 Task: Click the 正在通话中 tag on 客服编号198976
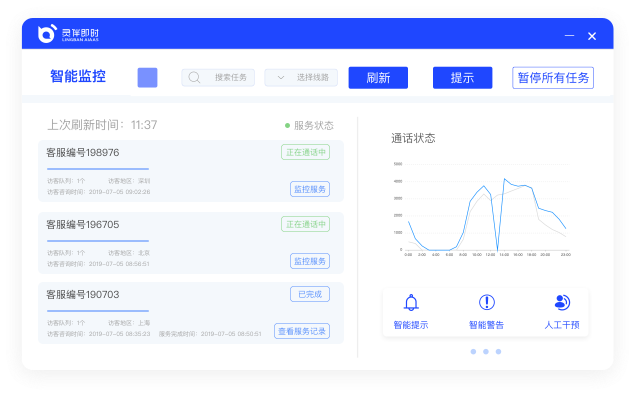[306, 152]
